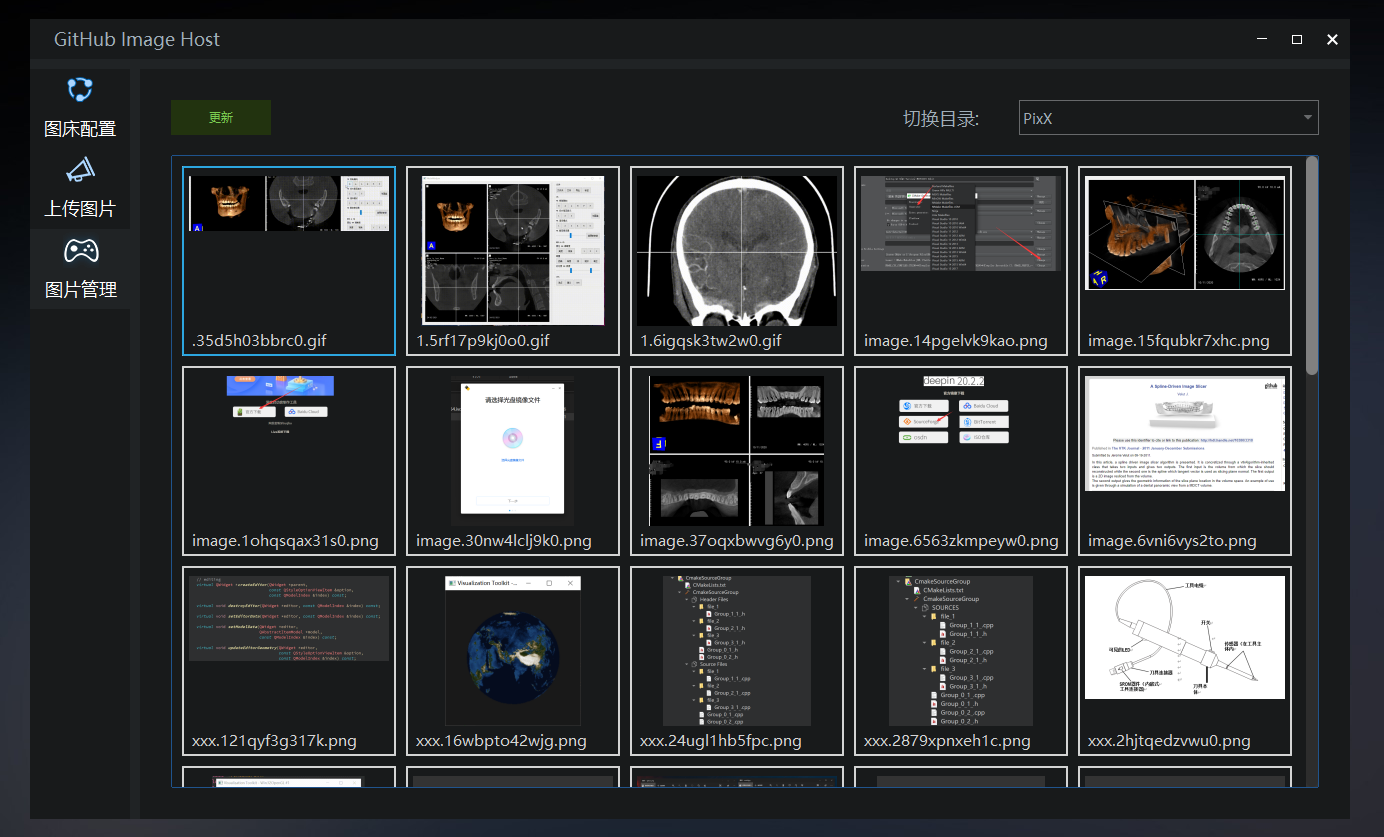
Task: Select thumbnail image.15fqubkr7xhc.png
Action: (x=1185, y=261)
